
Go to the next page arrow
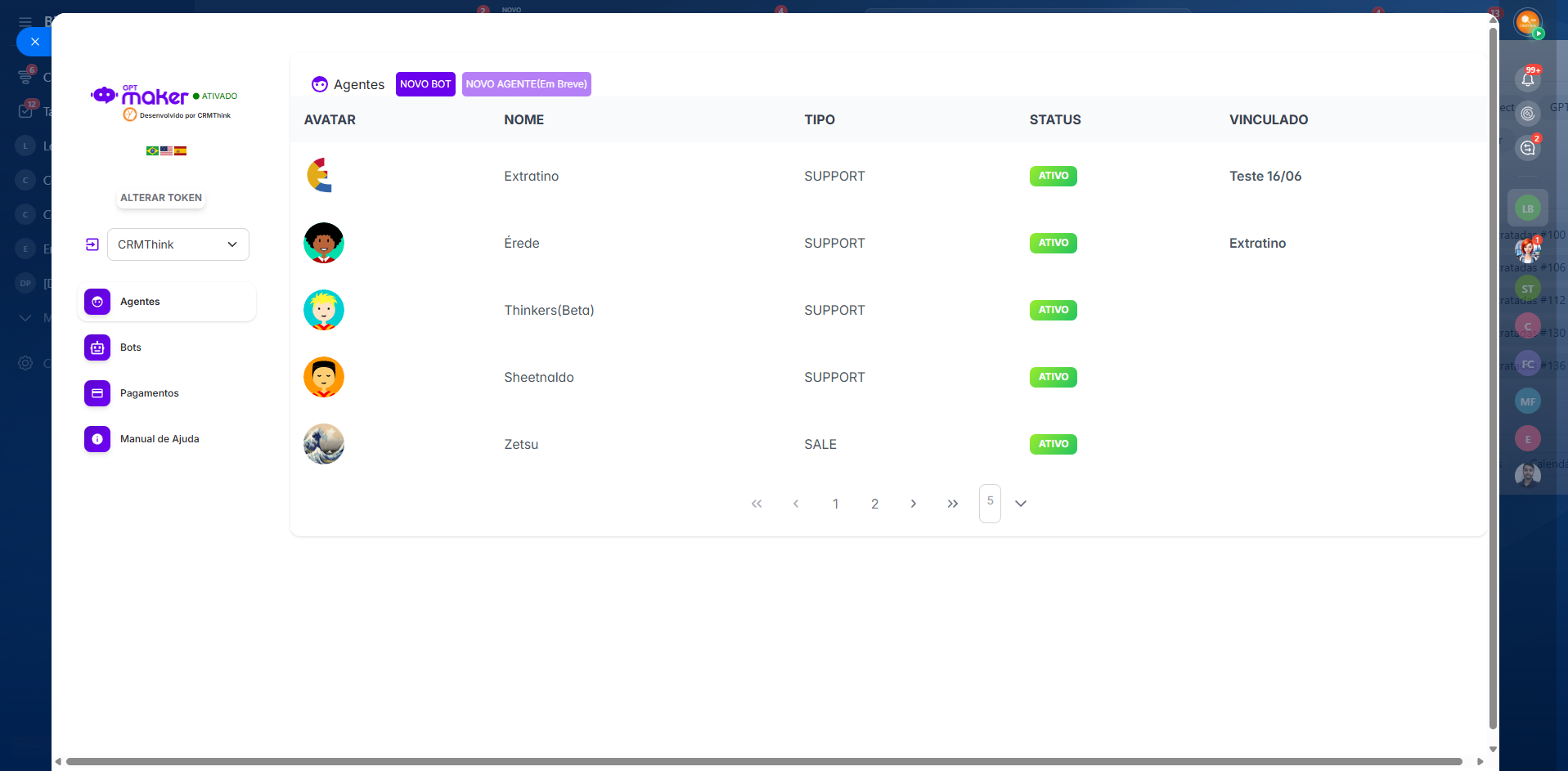point(913,504)
